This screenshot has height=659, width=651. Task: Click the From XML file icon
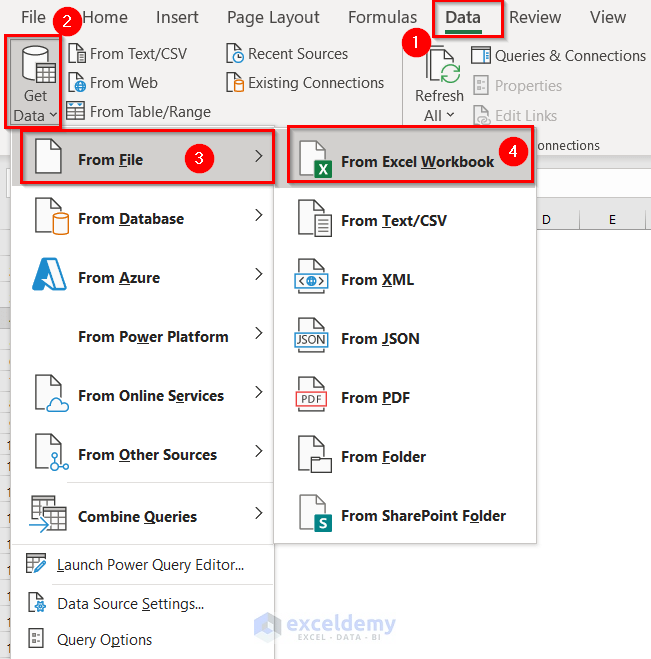[311, 277]
